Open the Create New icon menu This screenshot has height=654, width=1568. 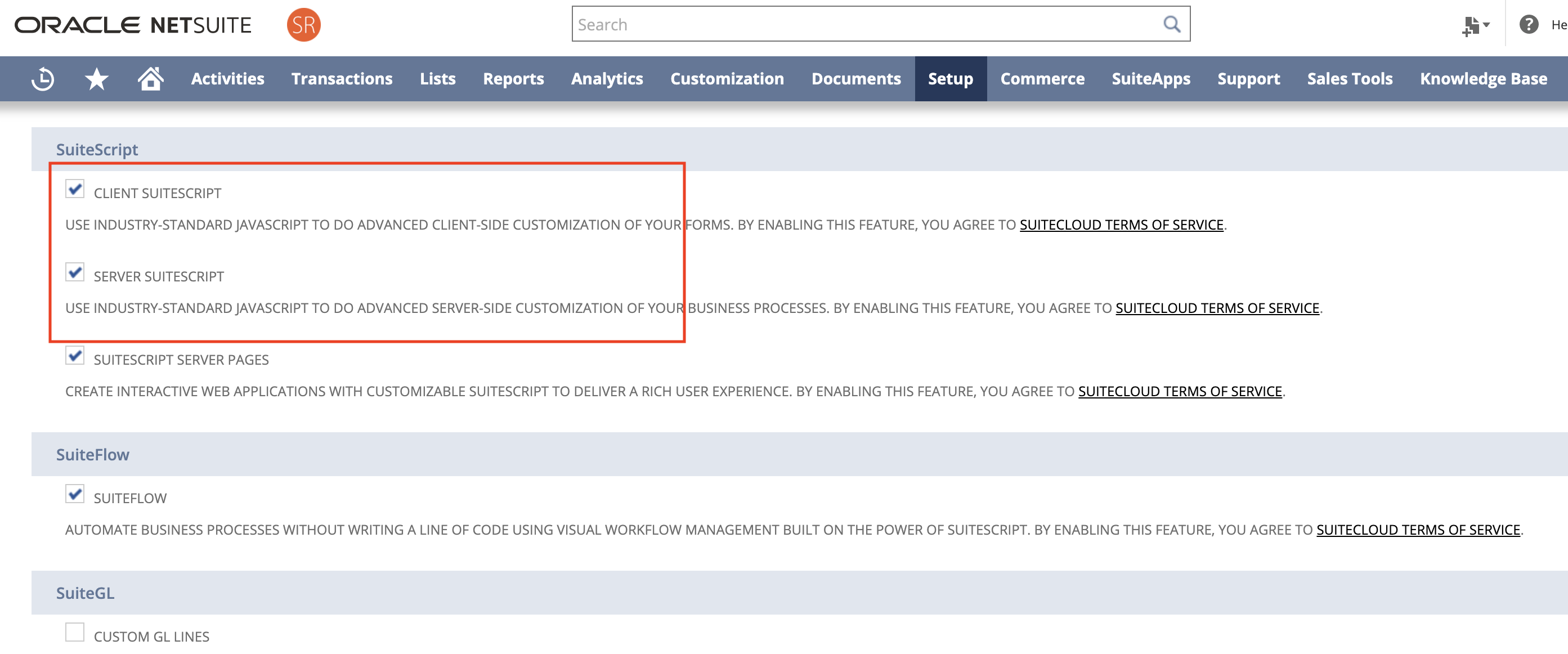1474,25
